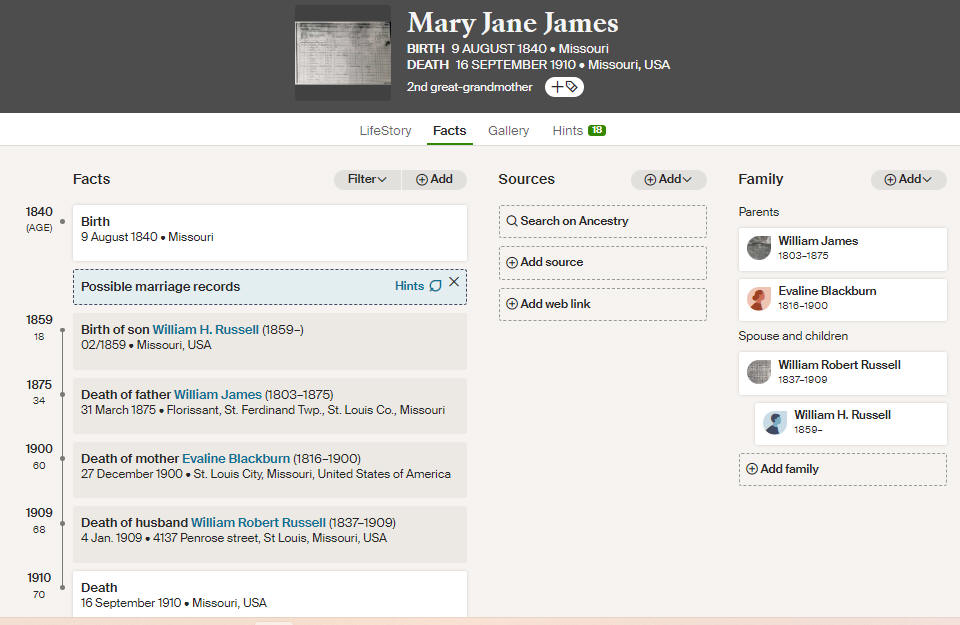Viewport: 960px width, 625px height.
Task: Click the leaf hint icon in marriage records
Action: click(x=435, y=286)
